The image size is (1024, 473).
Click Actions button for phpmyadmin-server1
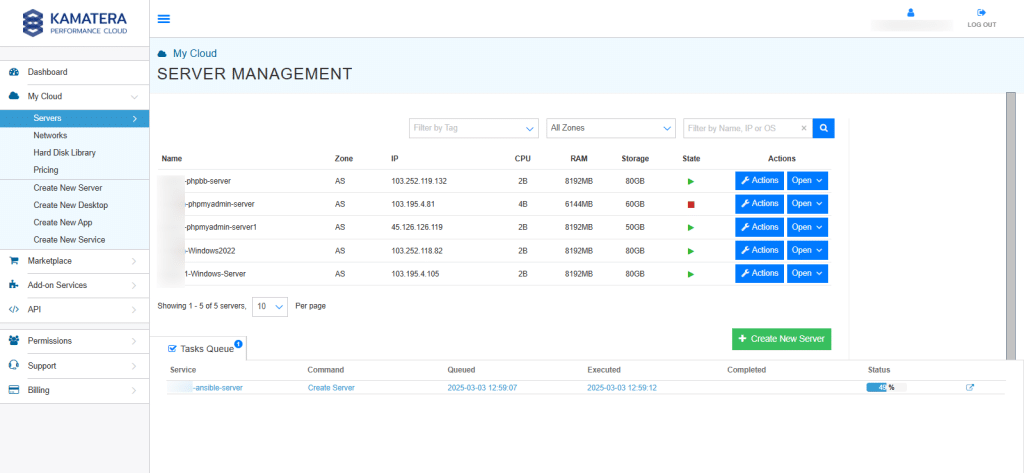[760, 227]
